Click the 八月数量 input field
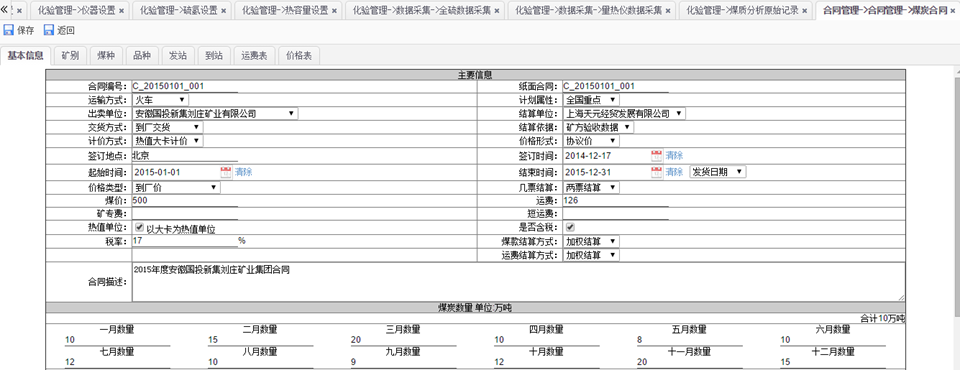Screen dimensions: 960x370 click(260, 363)
